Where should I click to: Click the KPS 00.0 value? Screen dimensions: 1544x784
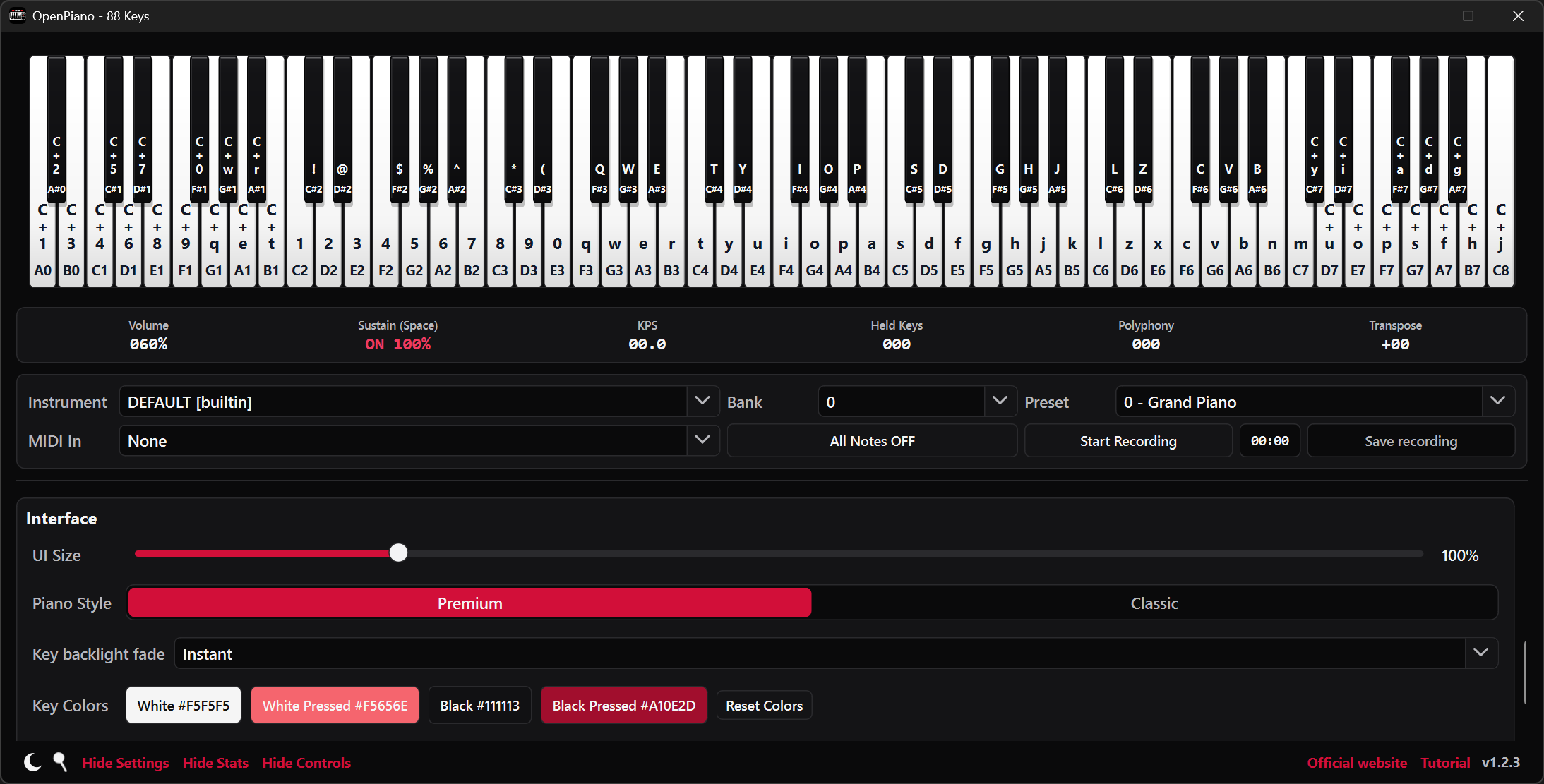647,344
